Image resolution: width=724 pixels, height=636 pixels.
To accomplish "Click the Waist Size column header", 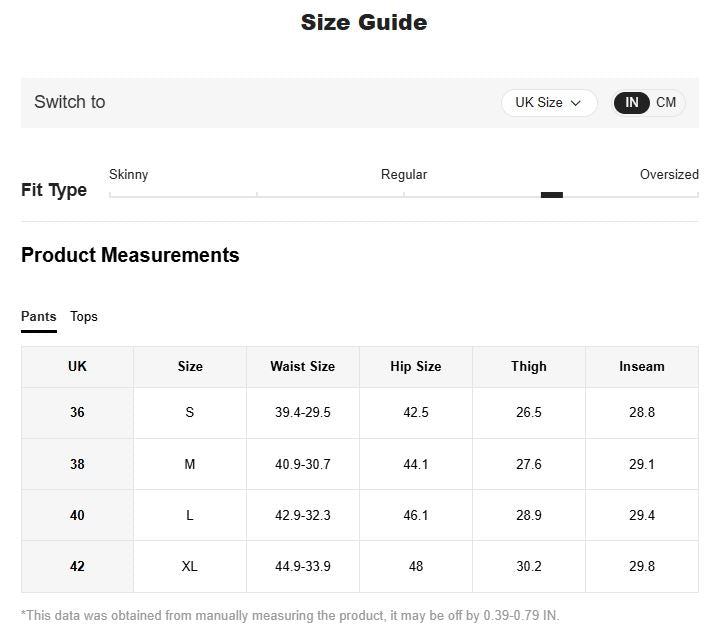I will pos(303,367).
